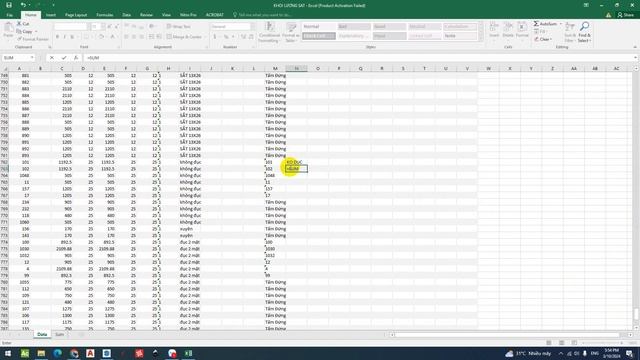Click the Cut scissors command
Screen dimensions: 640x360
(23, 24)
